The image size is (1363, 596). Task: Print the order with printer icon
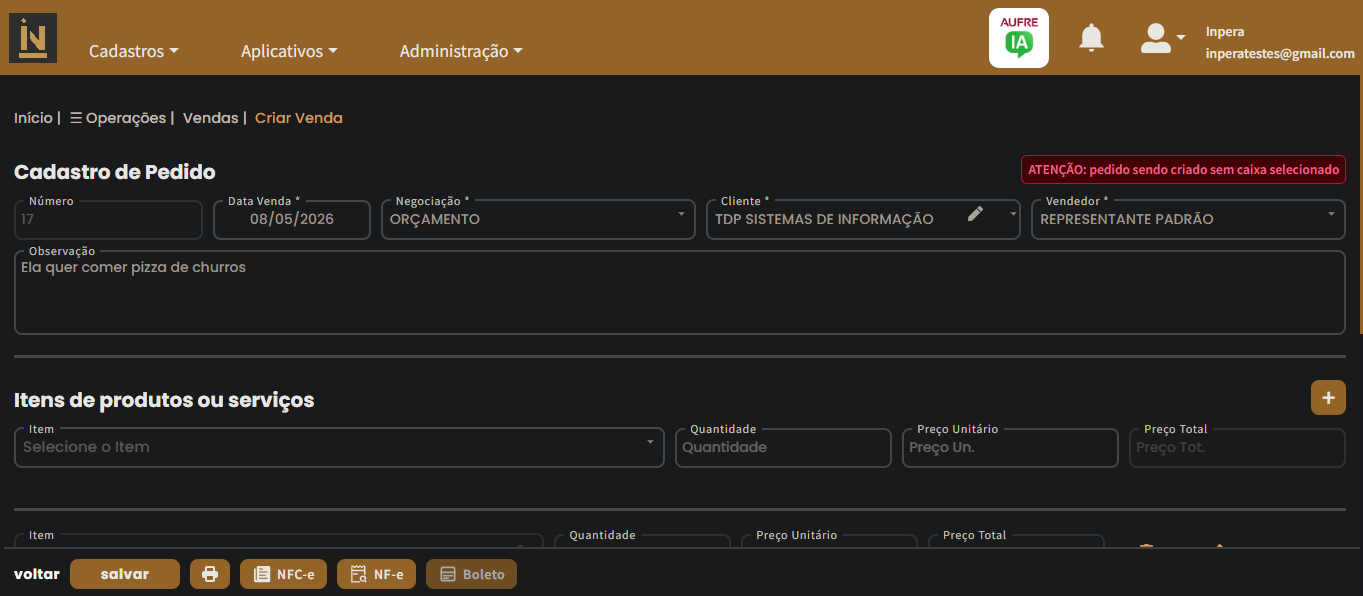coord(210,574)
